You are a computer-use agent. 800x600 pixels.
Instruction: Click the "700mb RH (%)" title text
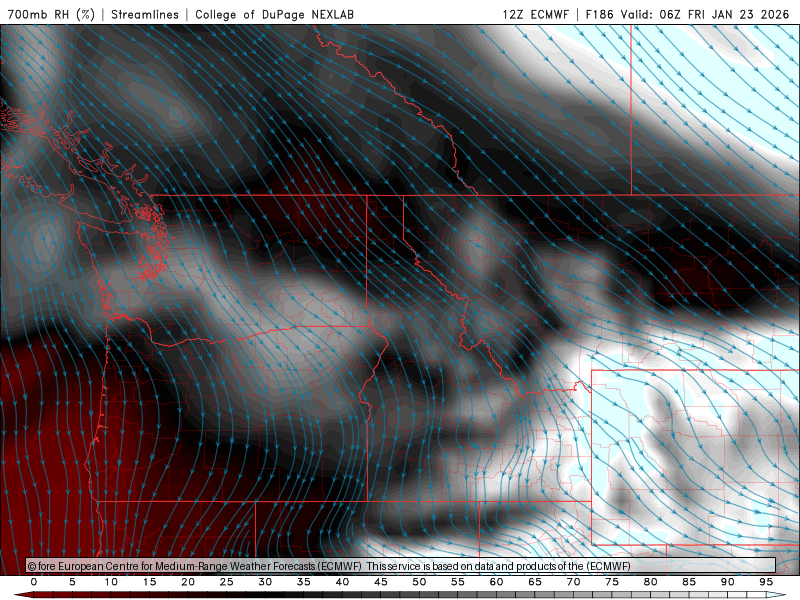coord(52,14)
